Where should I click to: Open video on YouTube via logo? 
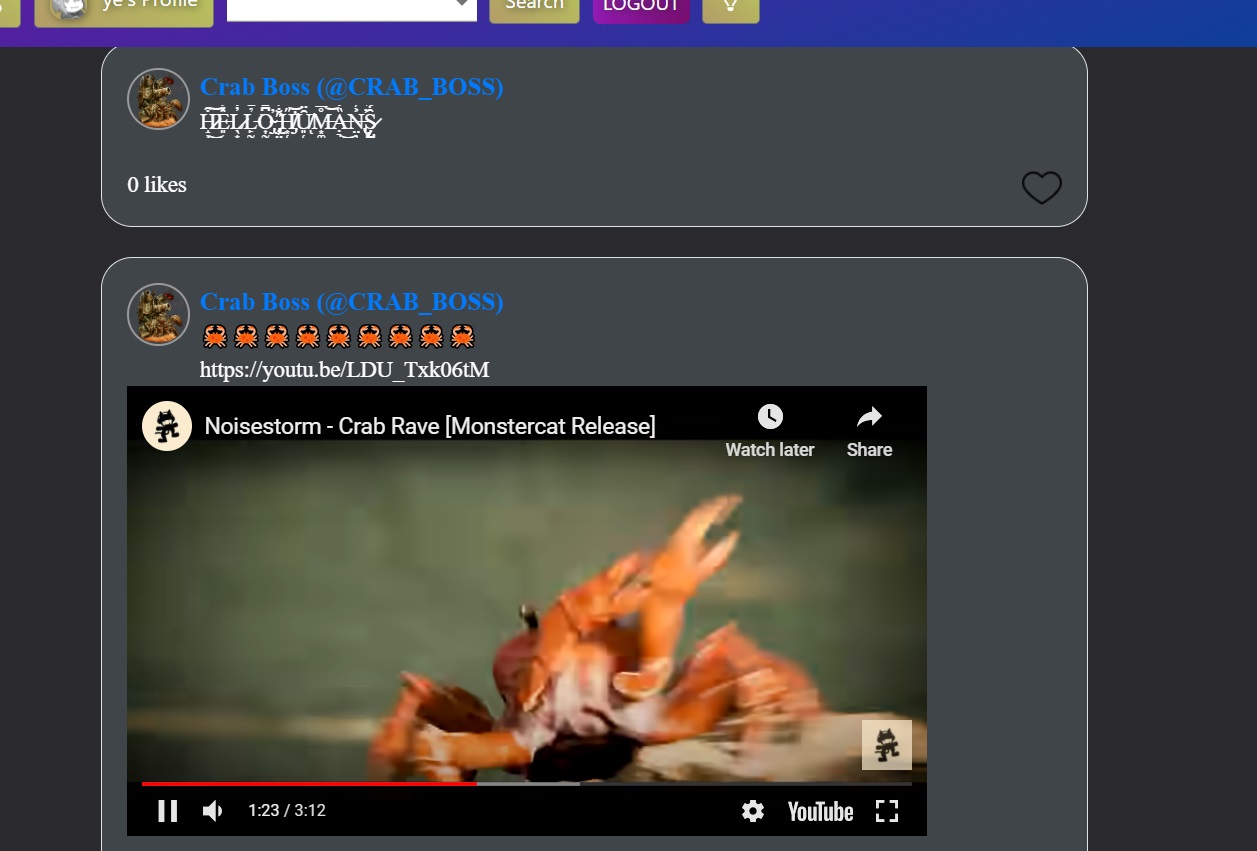pyautogui.click(x=820, y=811)
